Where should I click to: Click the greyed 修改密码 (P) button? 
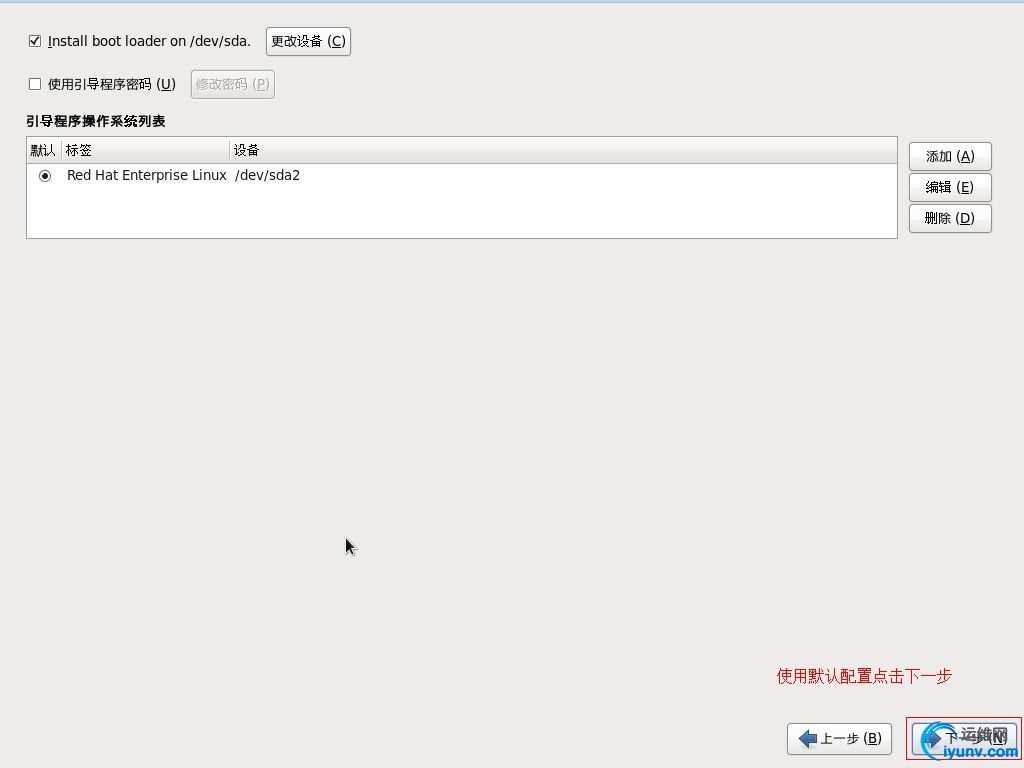coord(232,84)
